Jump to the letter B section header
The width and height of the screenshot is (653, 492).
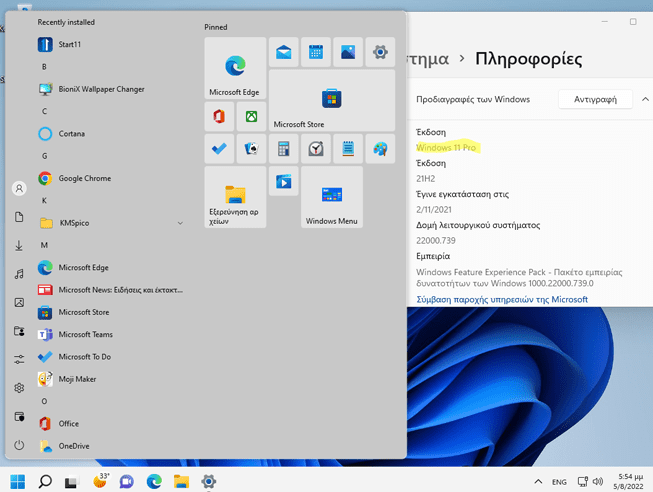tap(44, 67)
